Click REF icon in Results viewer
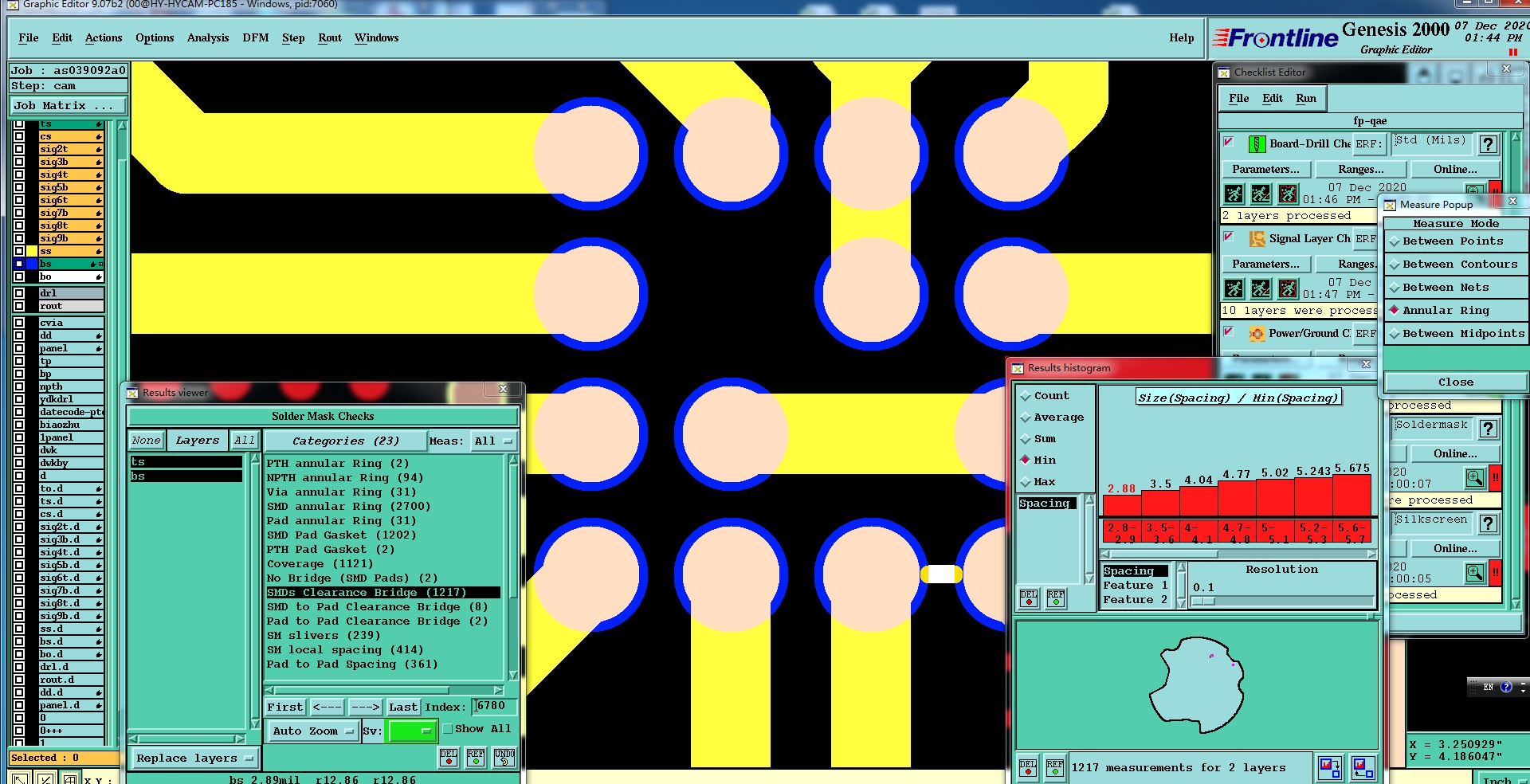 476,758
